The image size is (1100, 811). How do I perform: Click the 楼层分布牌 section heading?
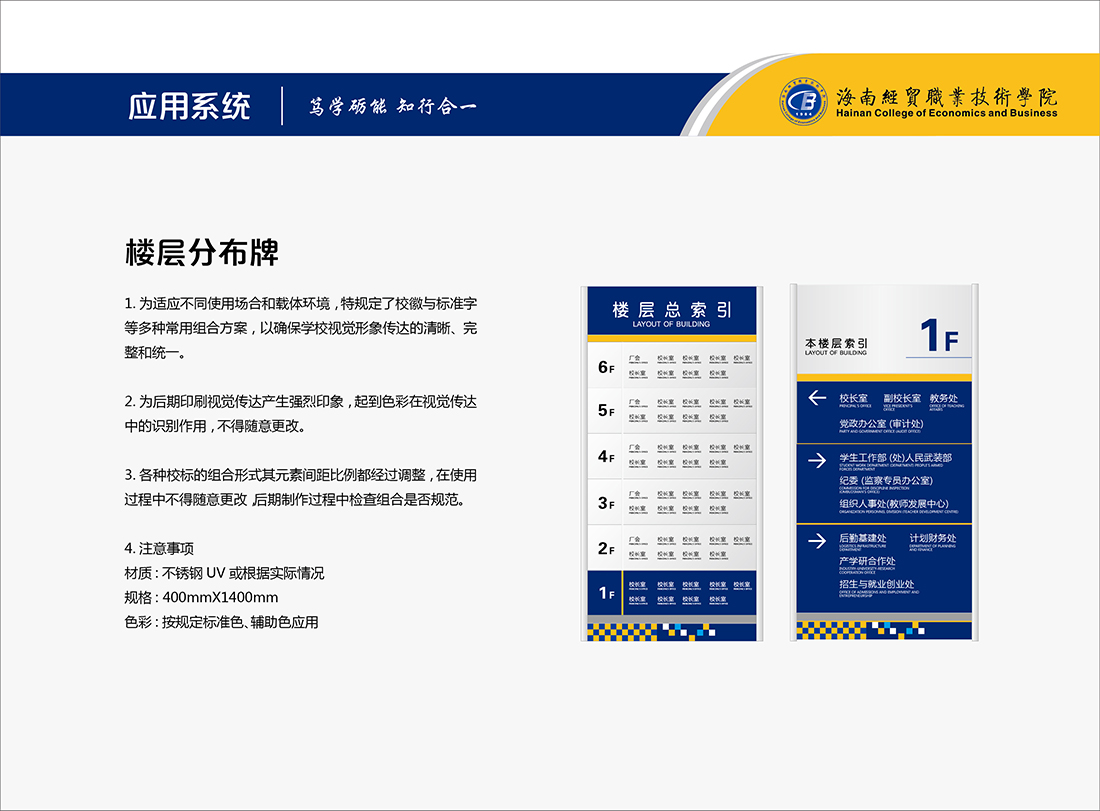click(201, 253)
